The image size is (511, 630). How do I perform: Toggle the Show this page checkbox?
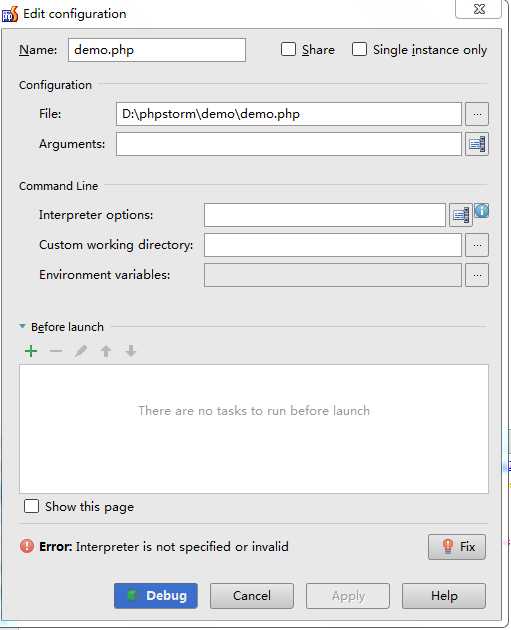(31, 506)
